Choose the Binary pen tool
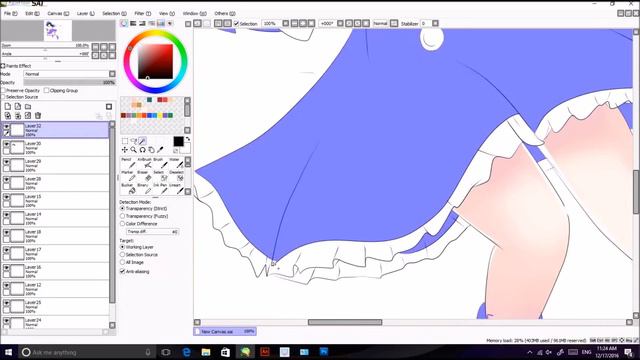Image resolution: width=640 pixels, height=360 pixels. [x=146, y=189]
